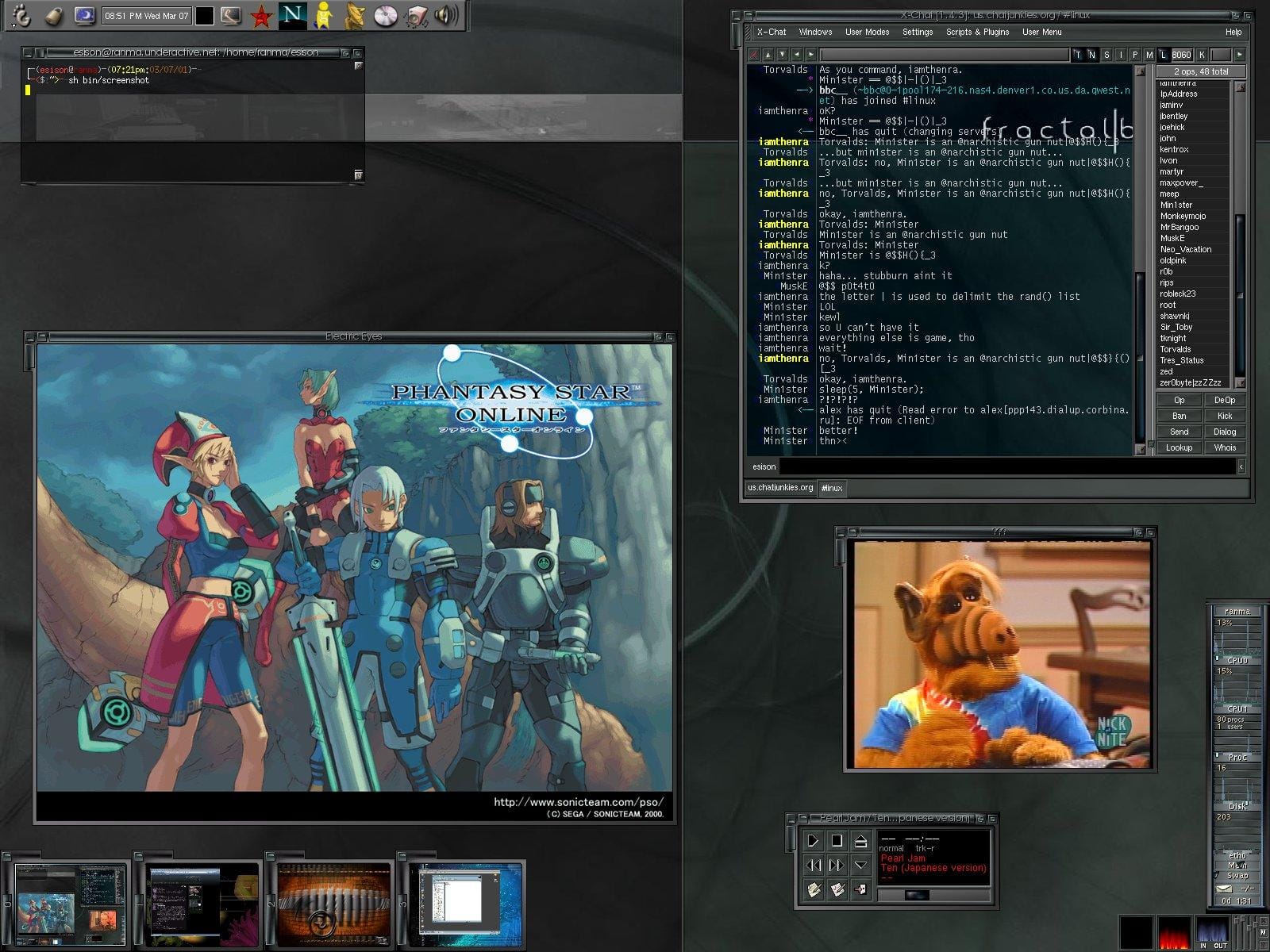Toggle the I channel mode flag

[x=1121, y=55]
